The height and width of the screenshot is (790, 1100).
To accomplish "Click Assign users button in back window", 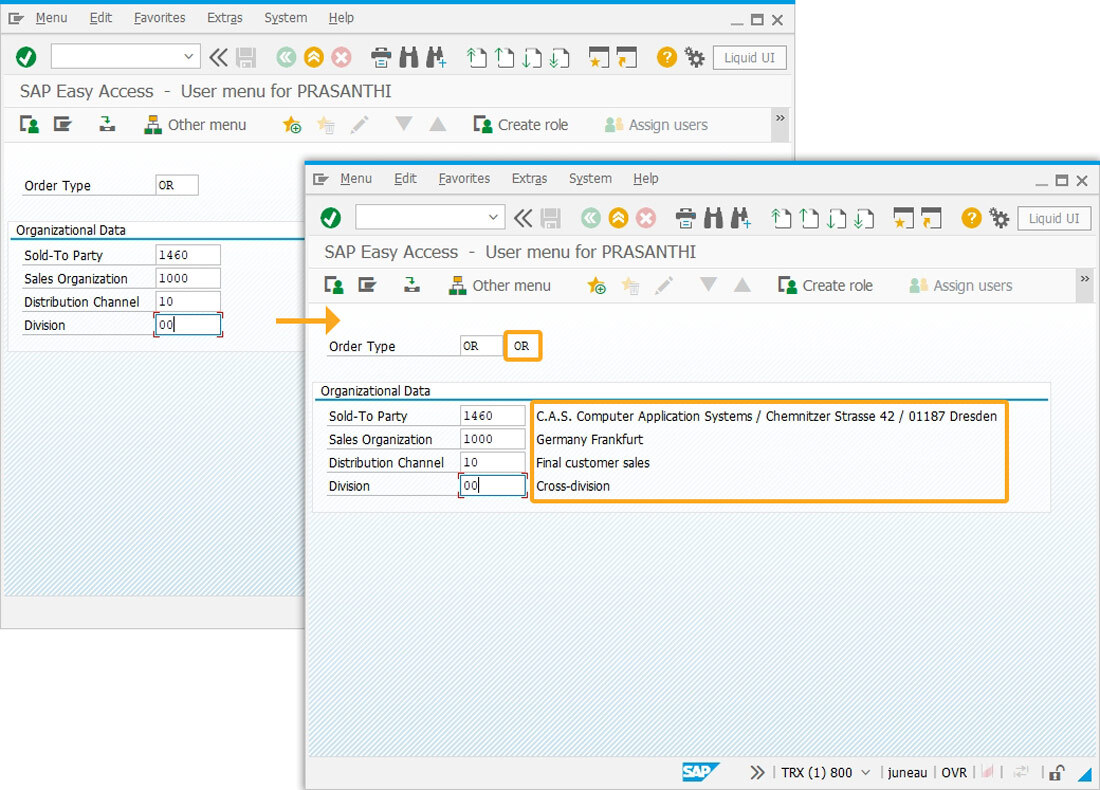I will point(656,125).
